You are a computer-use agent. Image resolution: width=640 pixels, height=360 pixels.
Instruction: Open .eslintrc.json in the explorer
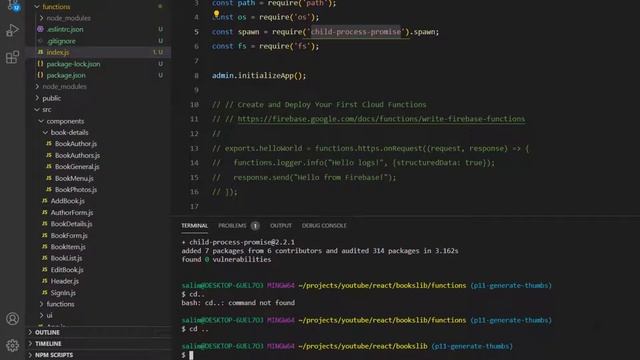[x=65, y=29]
